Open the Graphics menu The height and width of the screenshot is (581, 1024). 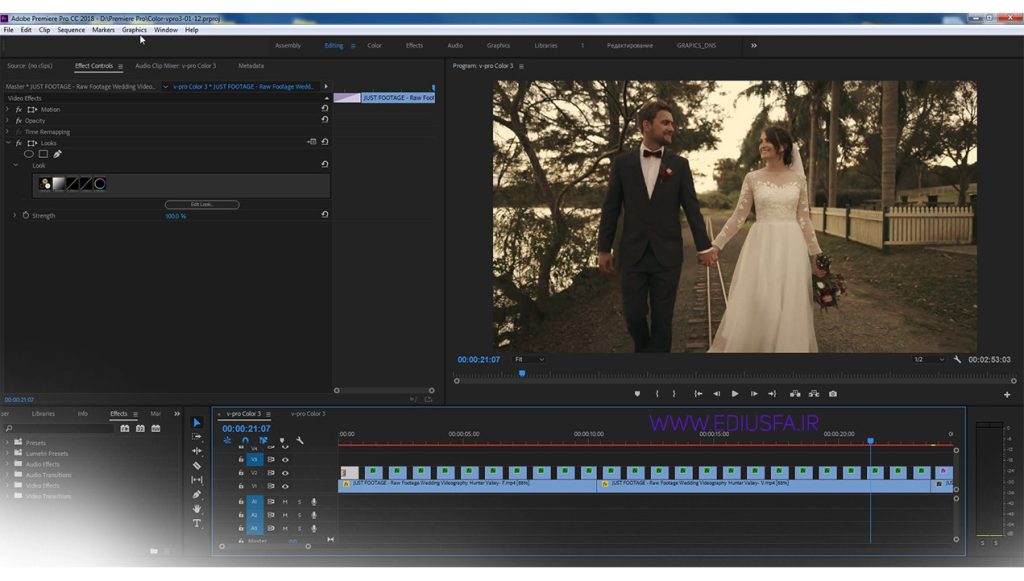coord(134,29)
